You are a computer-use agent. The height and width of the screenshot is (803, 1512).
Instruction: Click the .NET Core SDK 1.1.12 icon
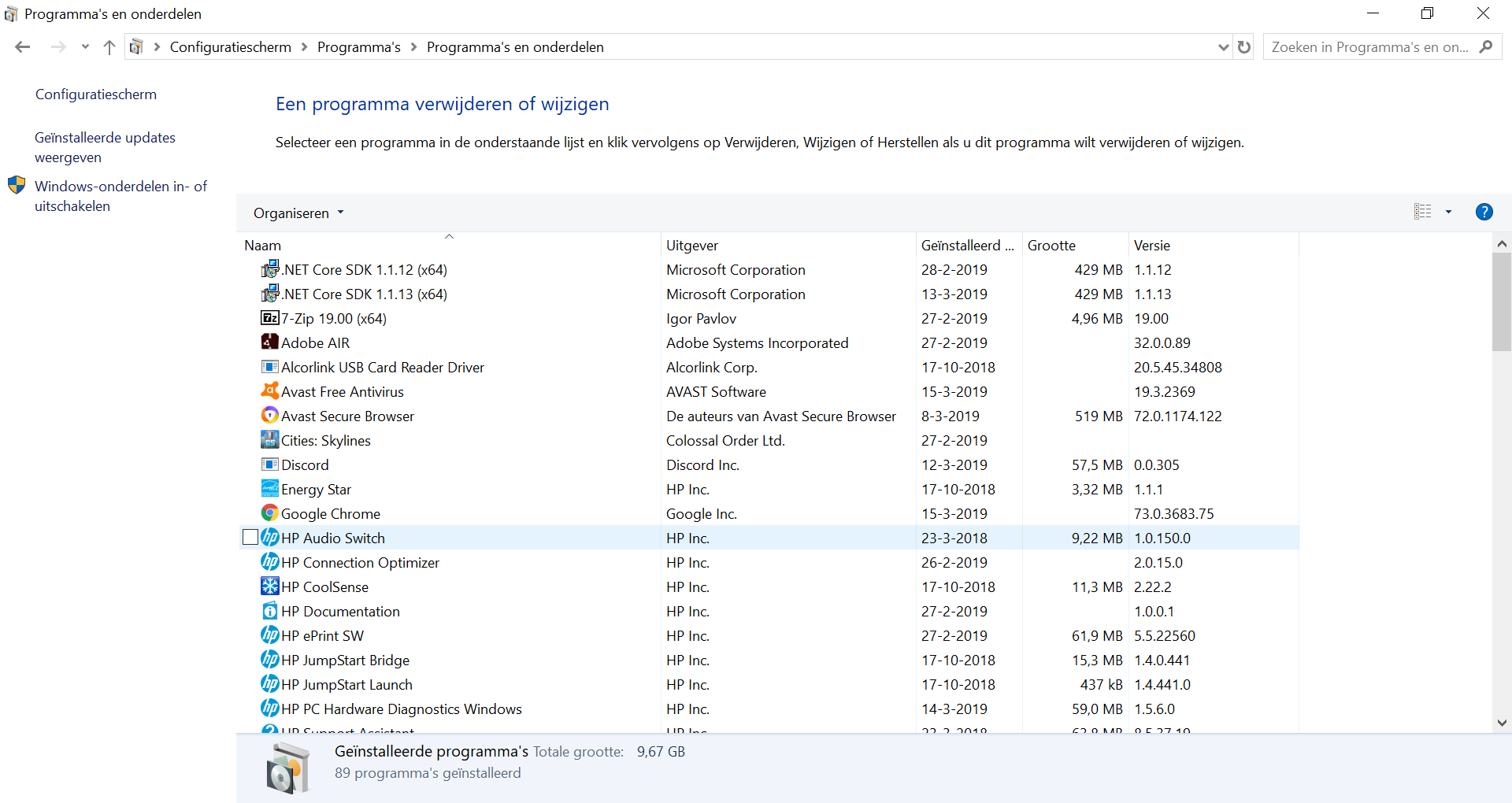click(270, 269)
